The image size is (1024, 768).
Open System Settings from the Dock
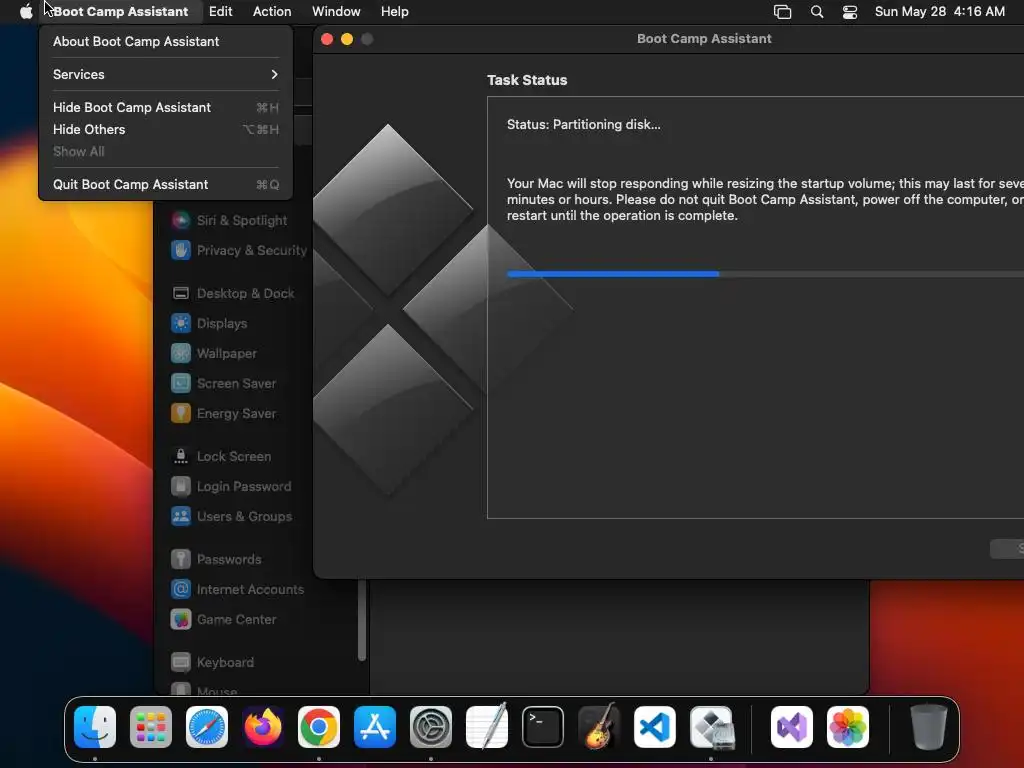click(431, 727)
